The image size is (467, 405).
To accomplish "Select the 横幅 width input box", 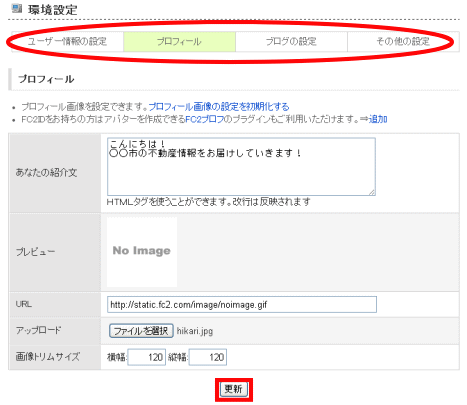I will click(147, 357).
